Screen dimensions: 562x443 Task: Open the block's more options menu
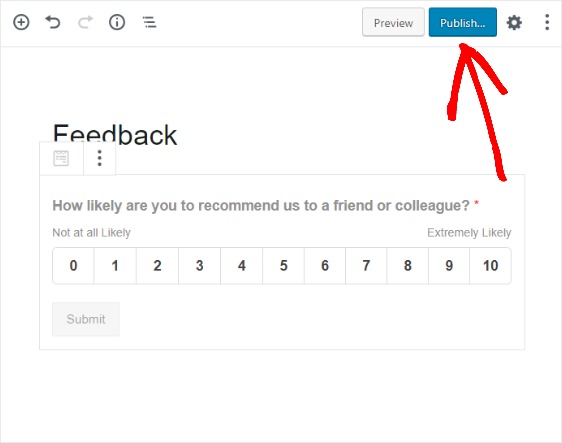[x=100, y=158]
